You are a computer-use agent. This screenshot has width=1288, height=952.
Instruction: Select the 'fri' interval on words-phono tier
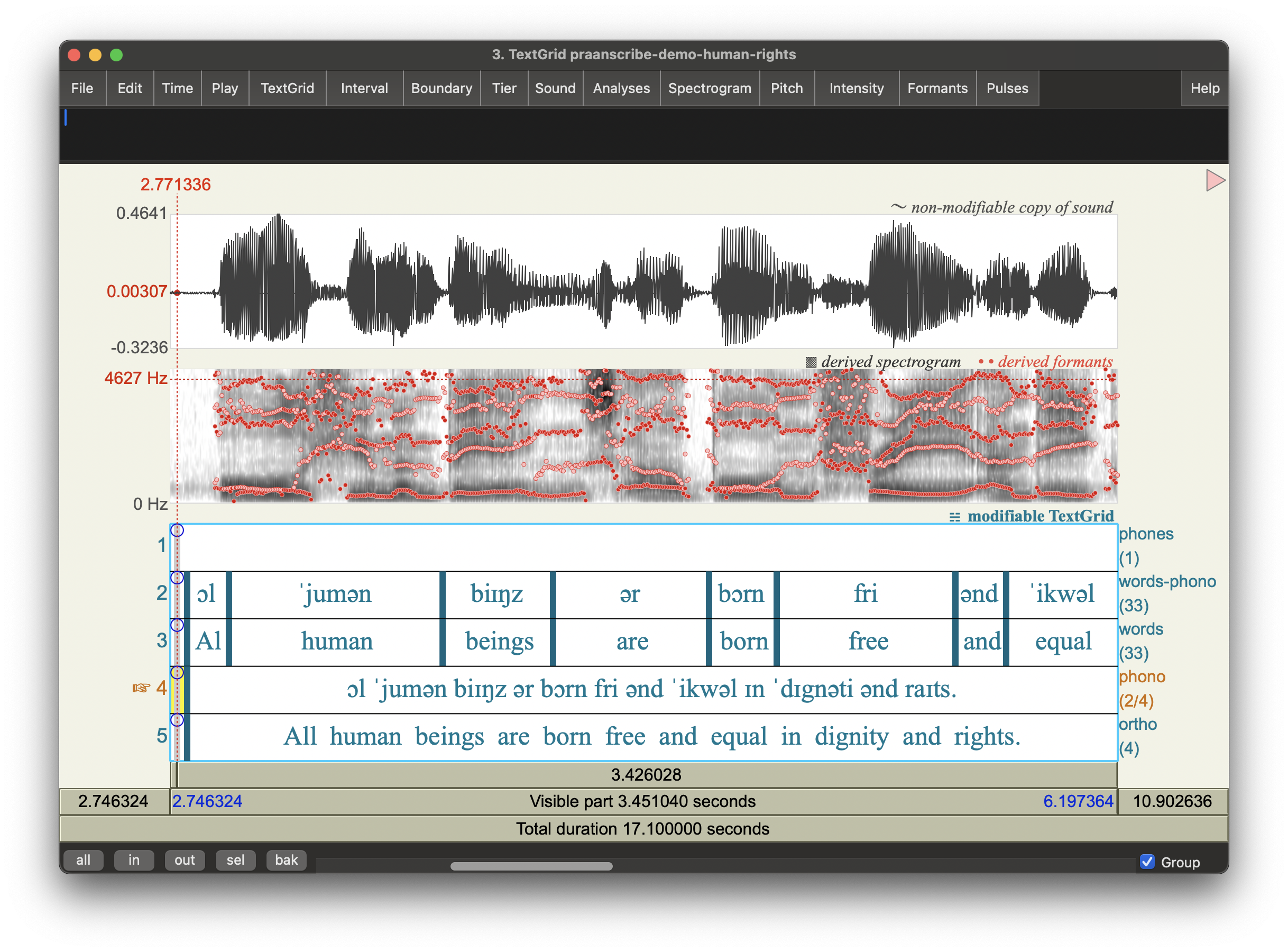click(x=865, y=594)
